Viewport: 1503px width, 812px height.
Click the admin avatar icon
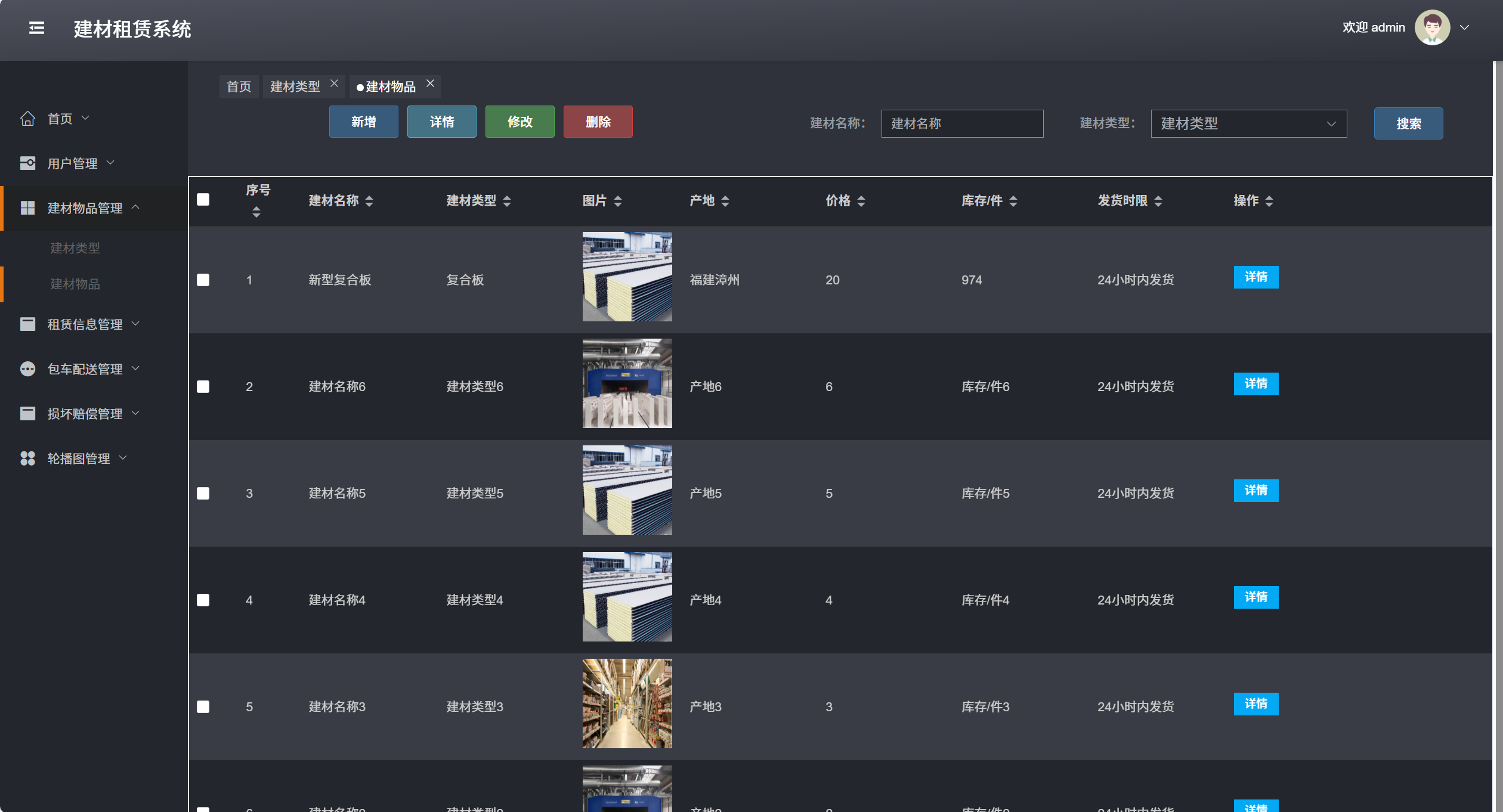click(1432, 27)
